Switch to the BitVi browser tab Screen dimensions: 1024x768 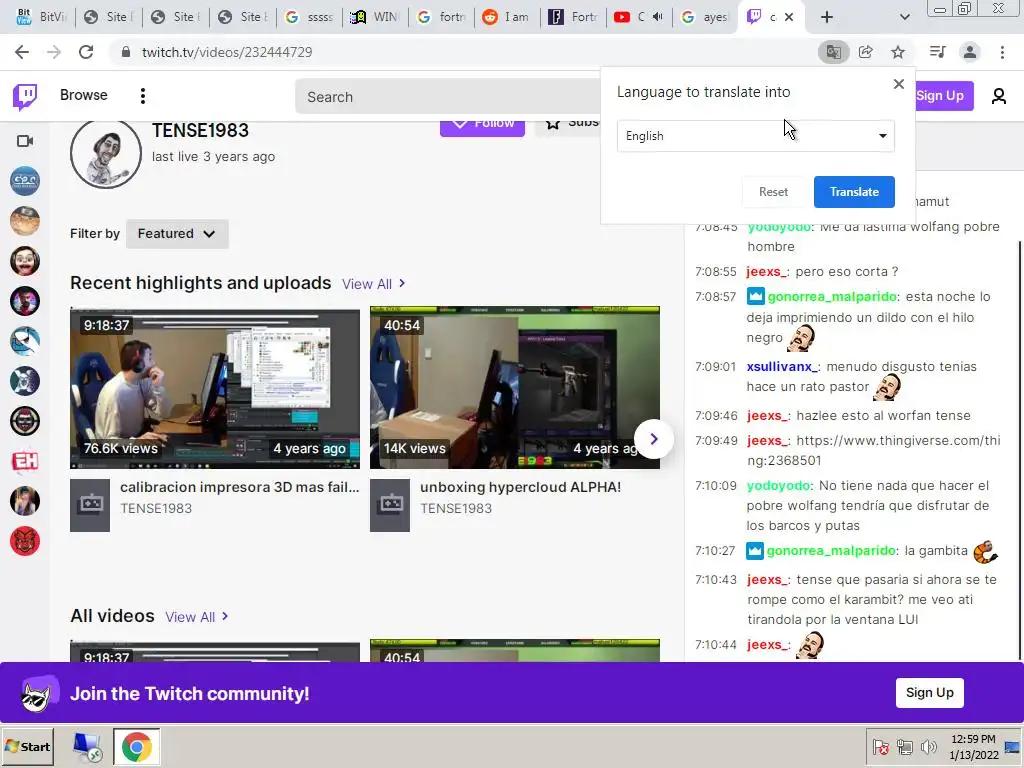41,17
